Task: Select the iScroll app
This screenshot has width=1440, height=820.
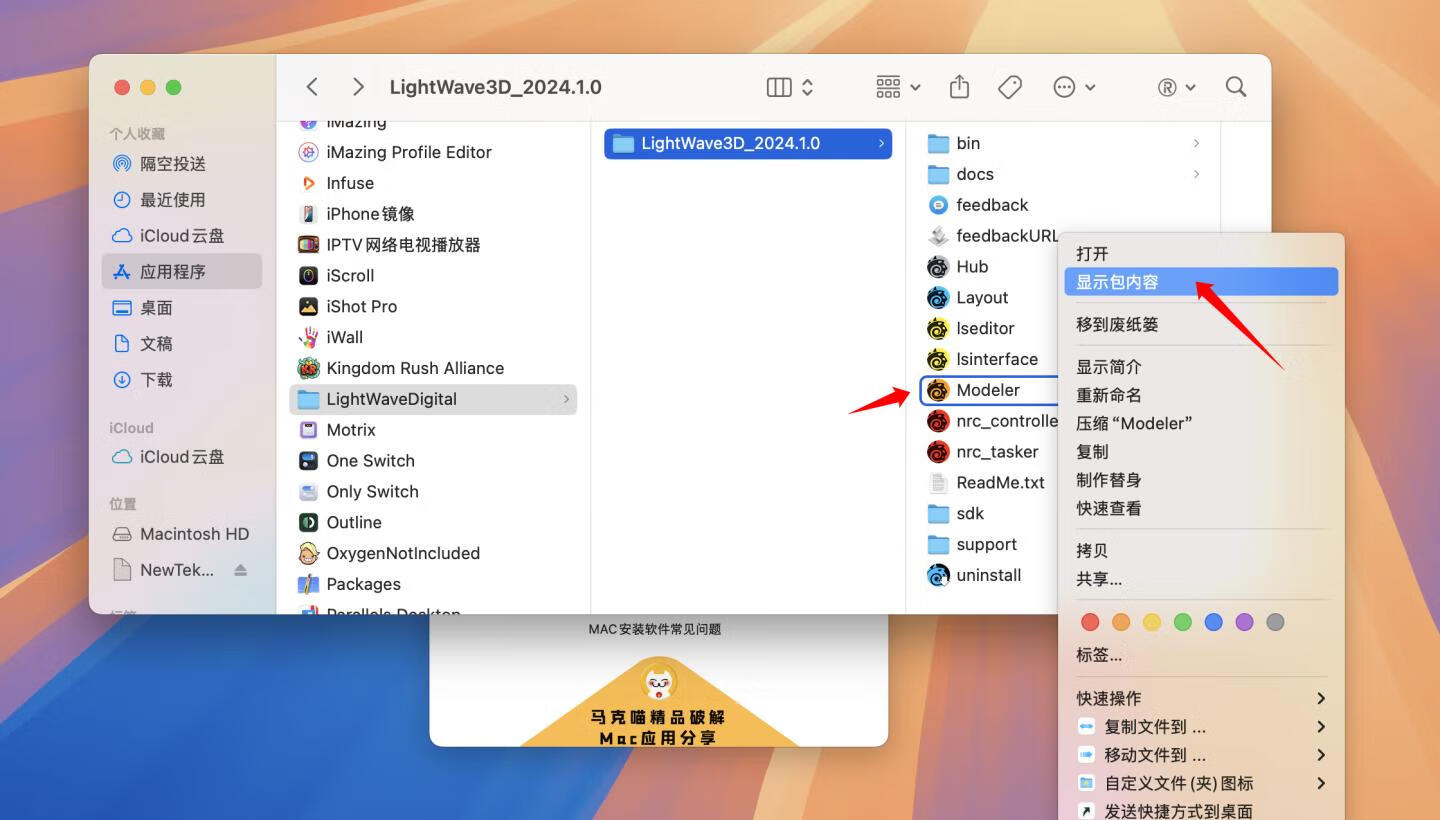Action: (x=433, y=275)
